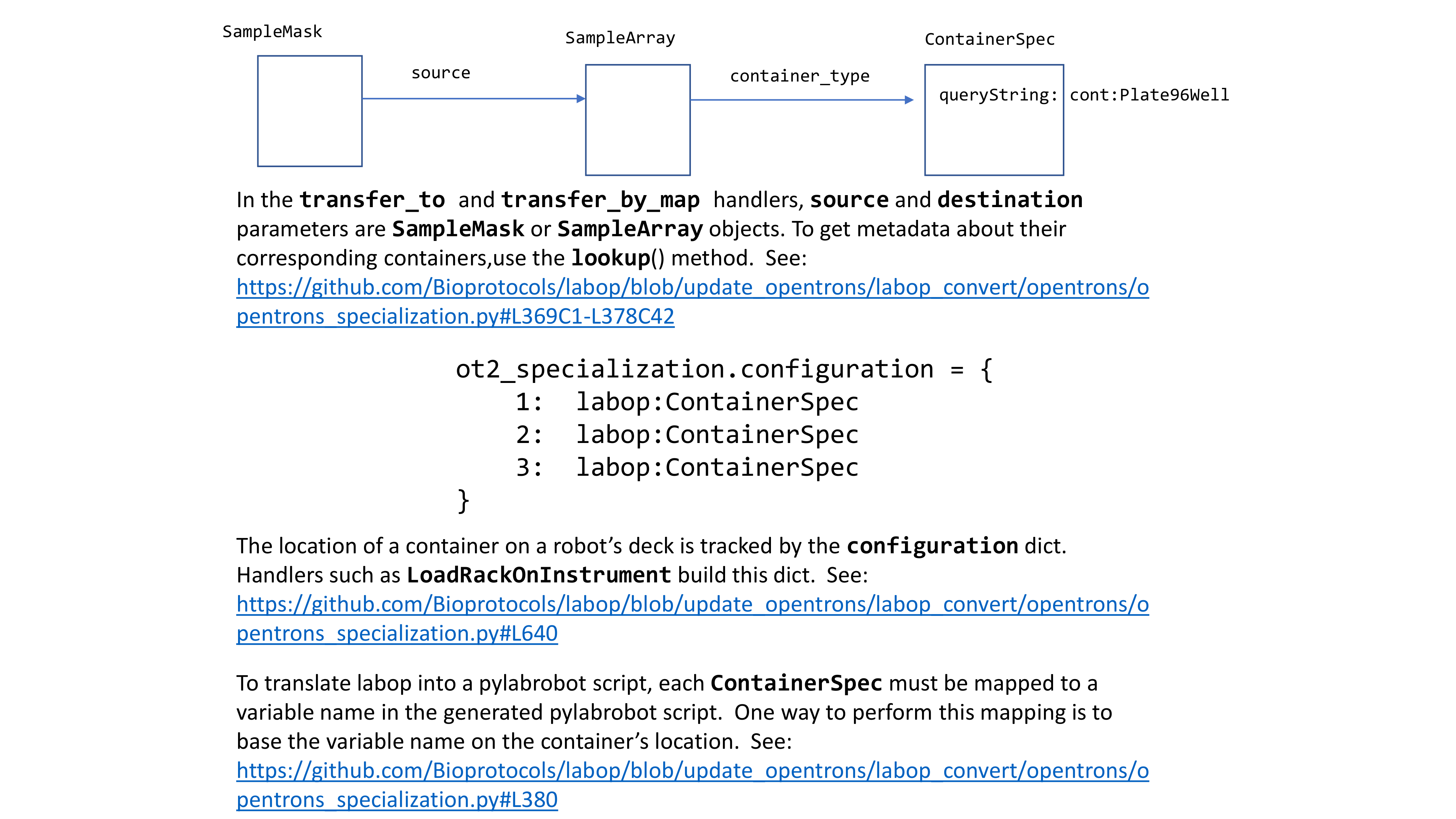This screenshot has width=1456, height=819.
Task: Click the container_type arrow label
Action: click(800, 76)
